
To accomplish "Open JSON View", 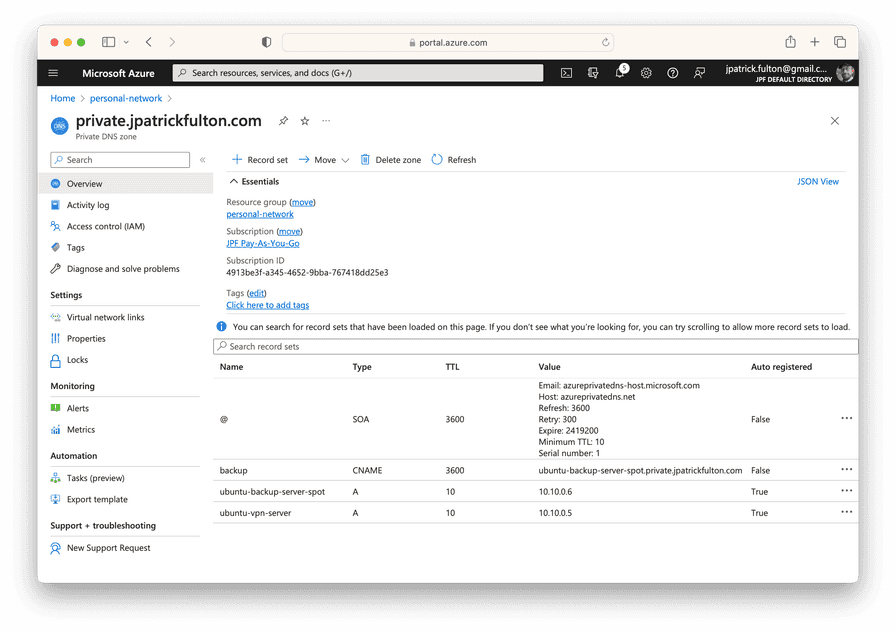I will (818, 182).
